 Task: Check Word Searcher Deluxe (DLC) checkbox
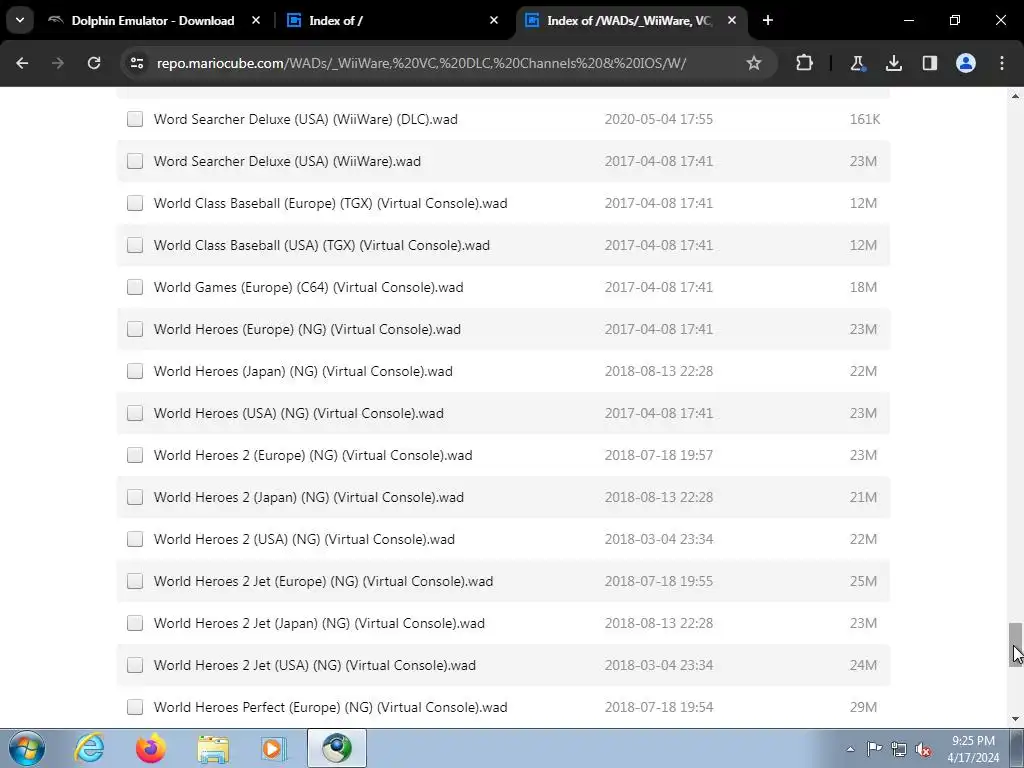pyautogui.click(x=135, y=119)
